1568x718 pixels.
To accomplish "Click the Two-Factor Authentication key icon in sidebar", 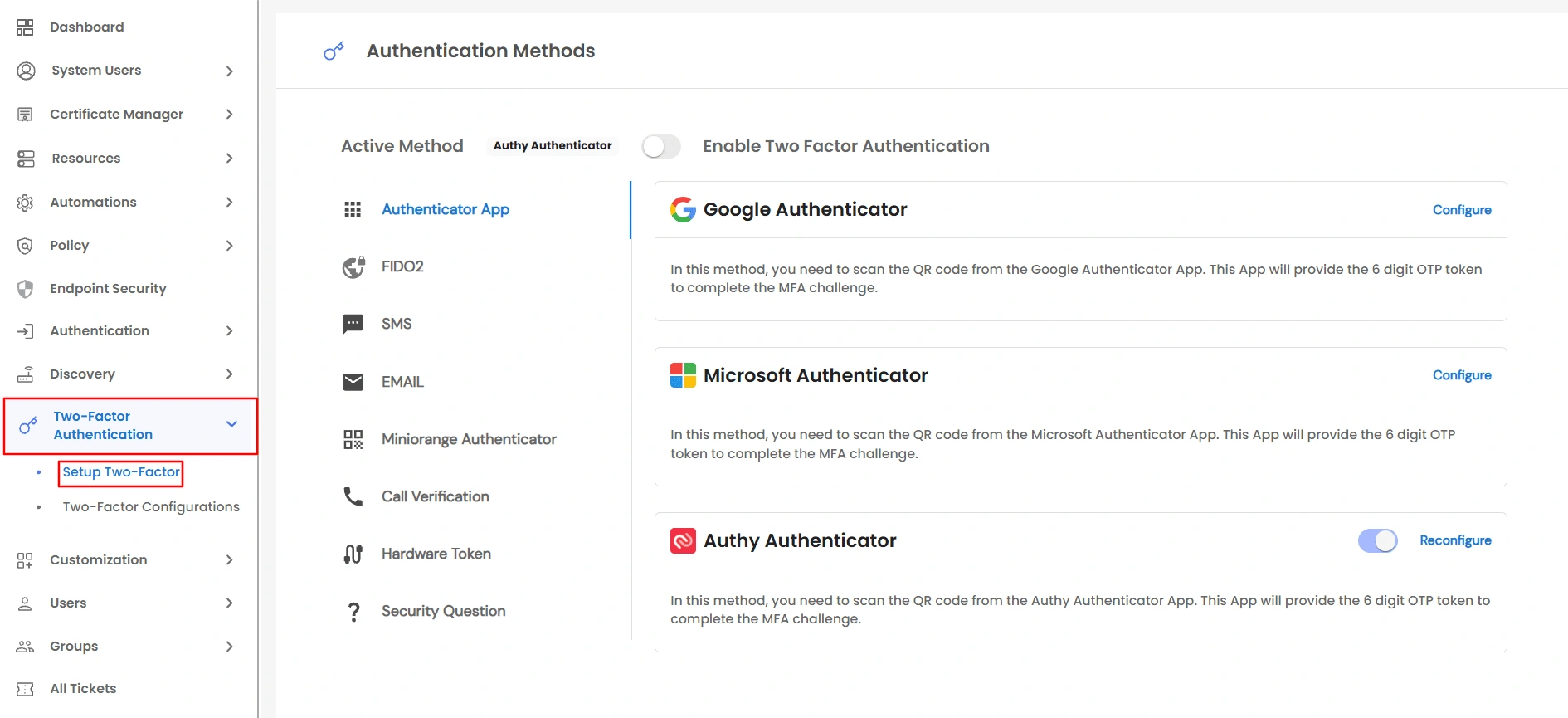I will pyautogui.click(x=28, y=425).
